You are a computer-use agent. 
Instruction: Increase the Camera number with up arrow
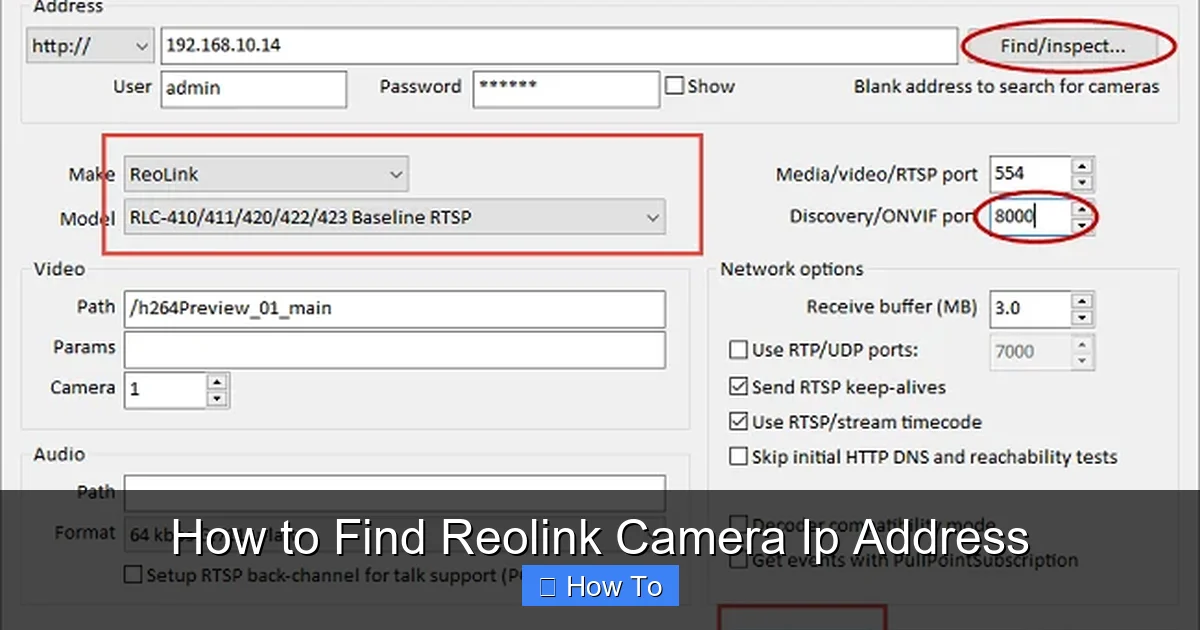pyautogui.click(x=217, y=382)
